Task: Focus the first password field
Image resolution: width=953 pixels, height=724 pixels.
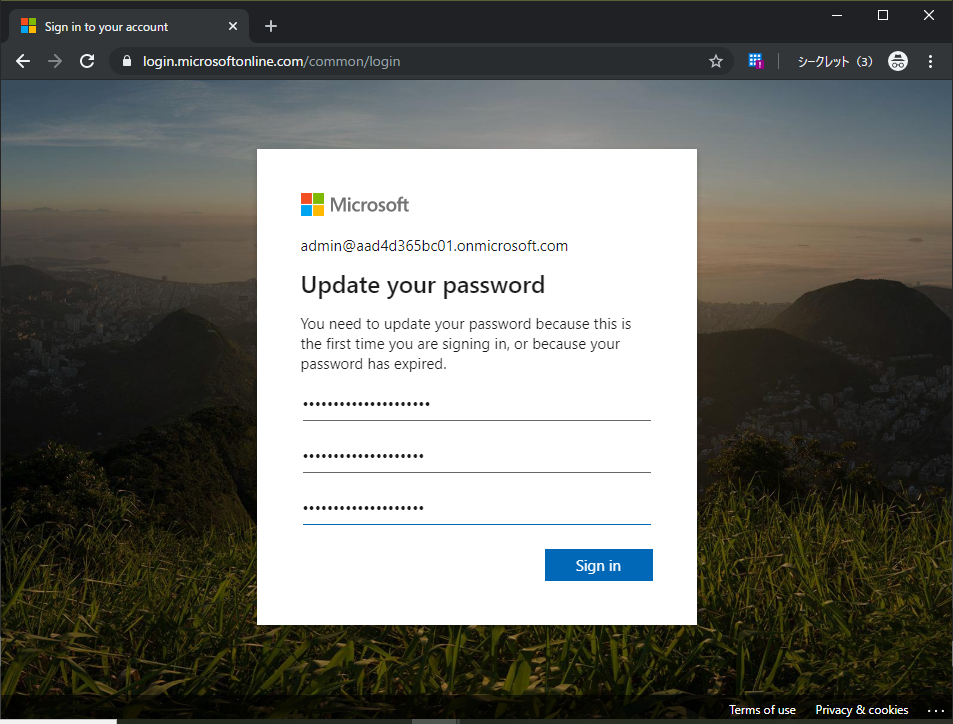Action: [x=476, y=404]
